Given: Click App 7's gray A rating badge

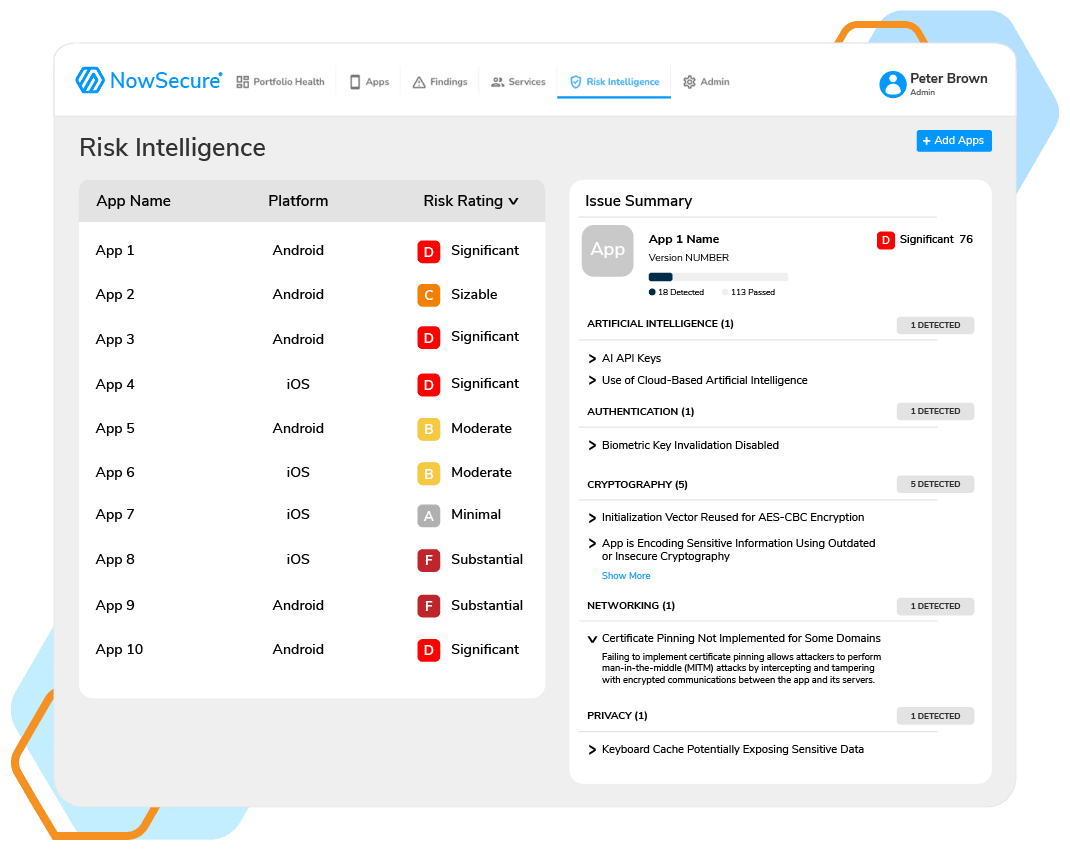Looking at the screenshot, I should coord(429,515).
